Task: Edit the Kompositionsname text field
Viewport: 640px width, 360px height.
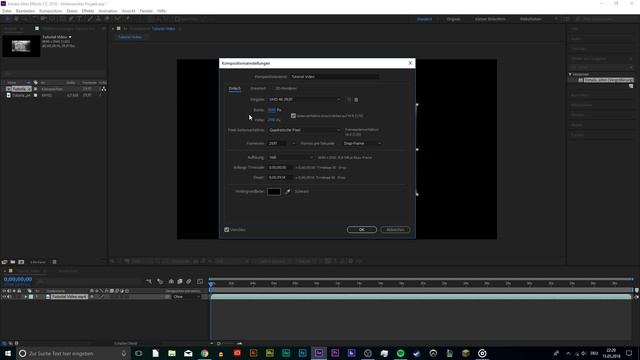Action: 334,77
